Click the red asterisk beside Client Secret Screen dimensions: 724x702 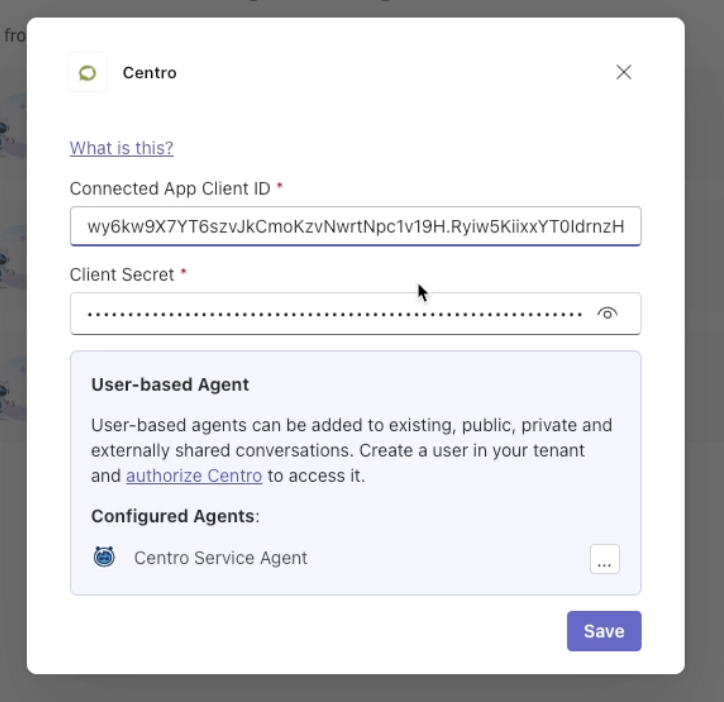pyautogui.click(x=183, y=272)
